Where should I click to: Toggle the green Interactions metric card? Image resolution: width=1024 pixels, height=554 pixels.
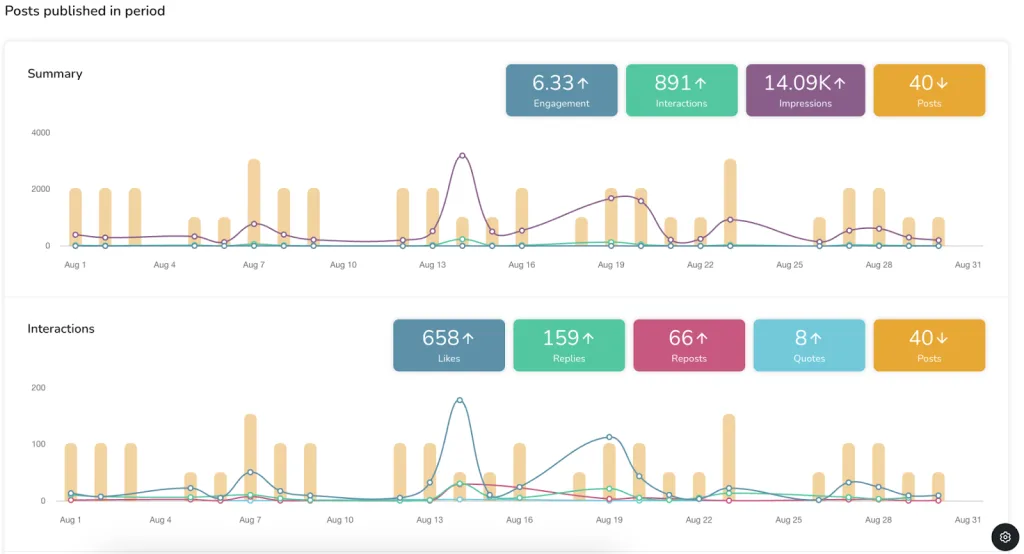coord(681,90)
